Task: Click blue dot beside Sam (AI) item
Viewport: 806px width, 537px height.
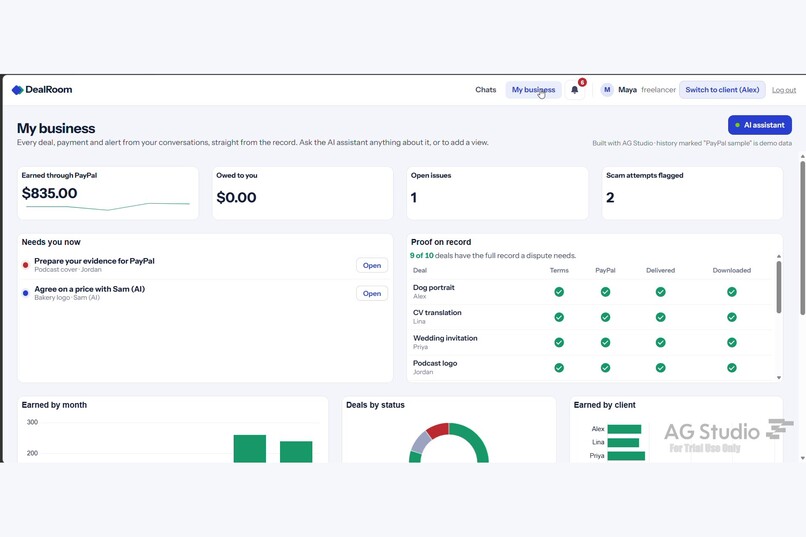Action: coord(25,293)
